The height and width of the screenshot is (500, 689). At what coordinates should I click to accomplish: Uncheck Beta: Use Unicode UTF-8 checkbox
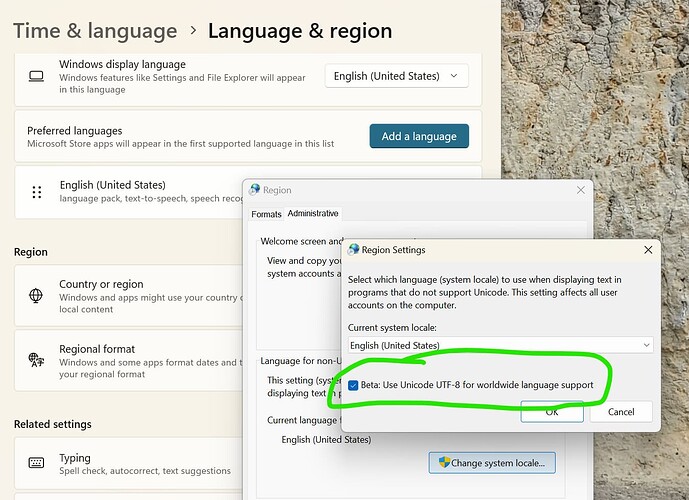353,385
